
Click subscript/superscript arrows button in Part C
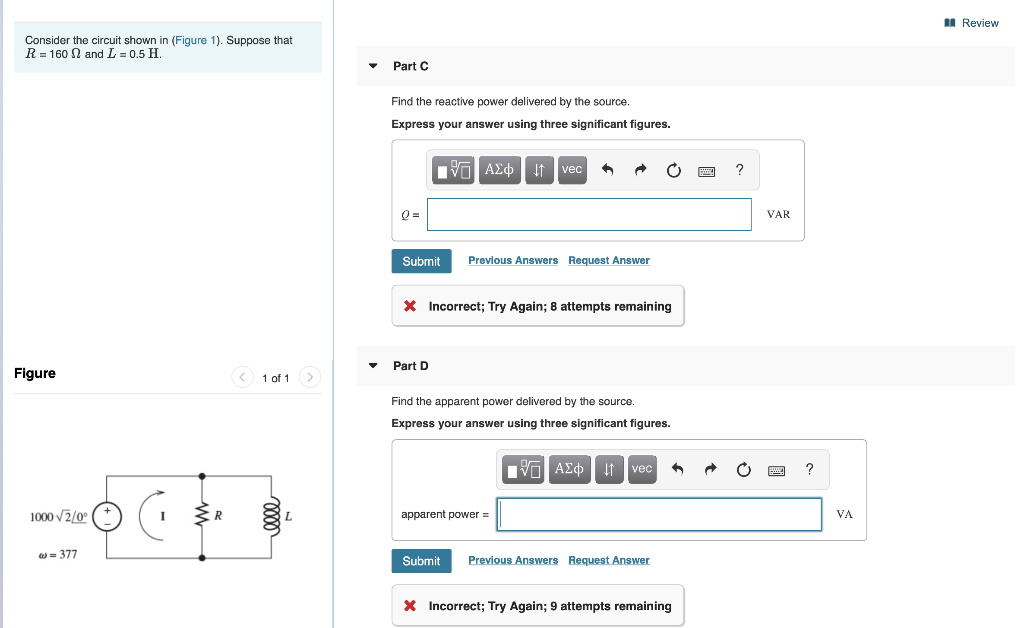(x=539, y=170)
